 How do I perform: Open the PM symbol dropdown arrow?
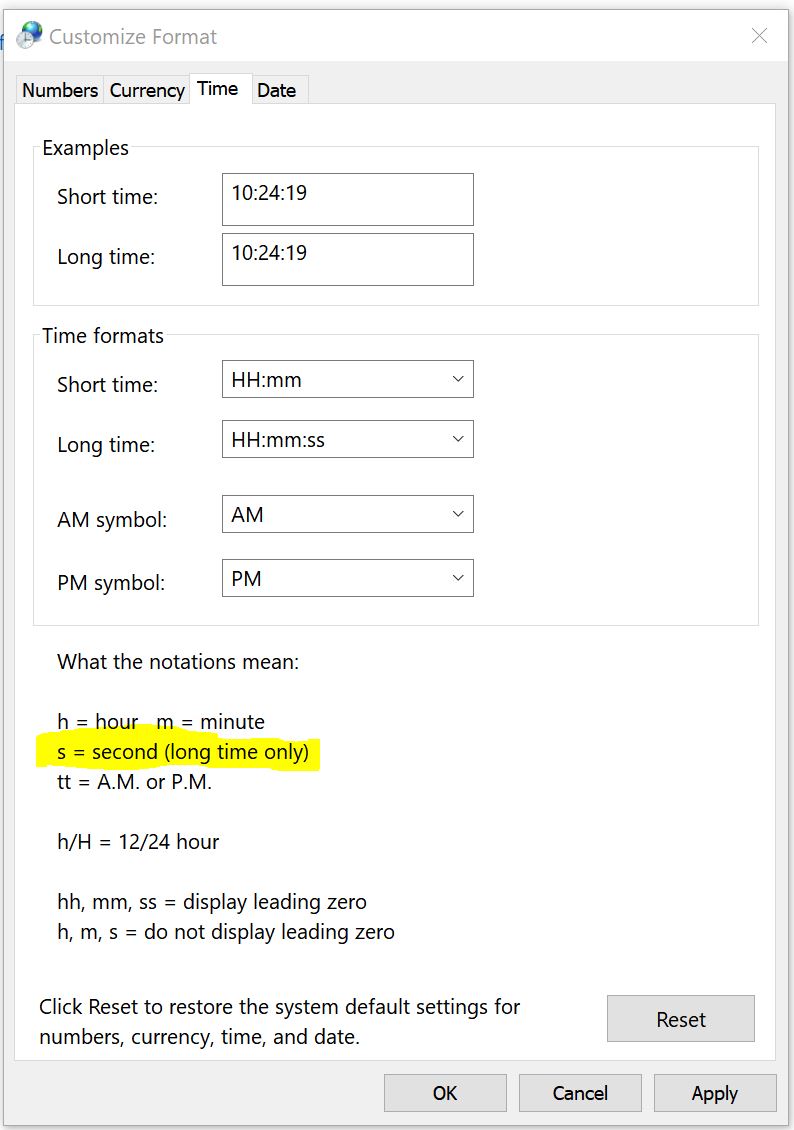(x=458, y=579)
